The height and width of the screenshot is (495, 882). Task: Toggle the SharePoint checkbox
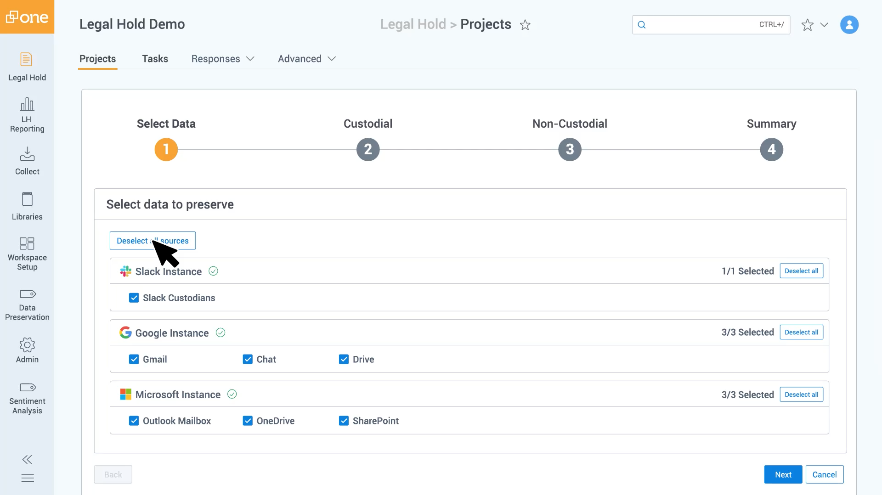[344, 421]
